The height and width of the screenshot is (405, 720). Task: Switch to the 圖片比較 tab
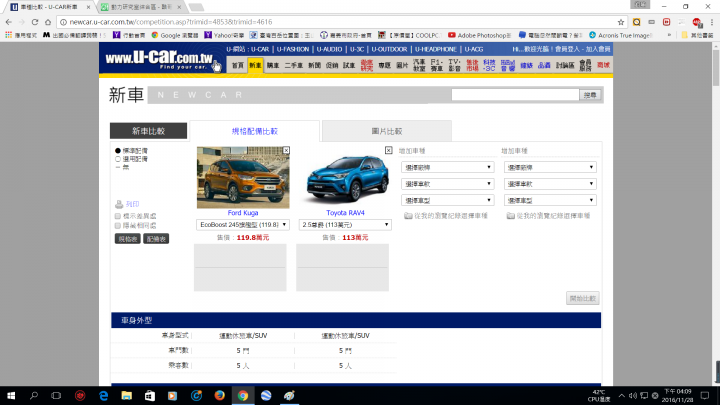385,131
